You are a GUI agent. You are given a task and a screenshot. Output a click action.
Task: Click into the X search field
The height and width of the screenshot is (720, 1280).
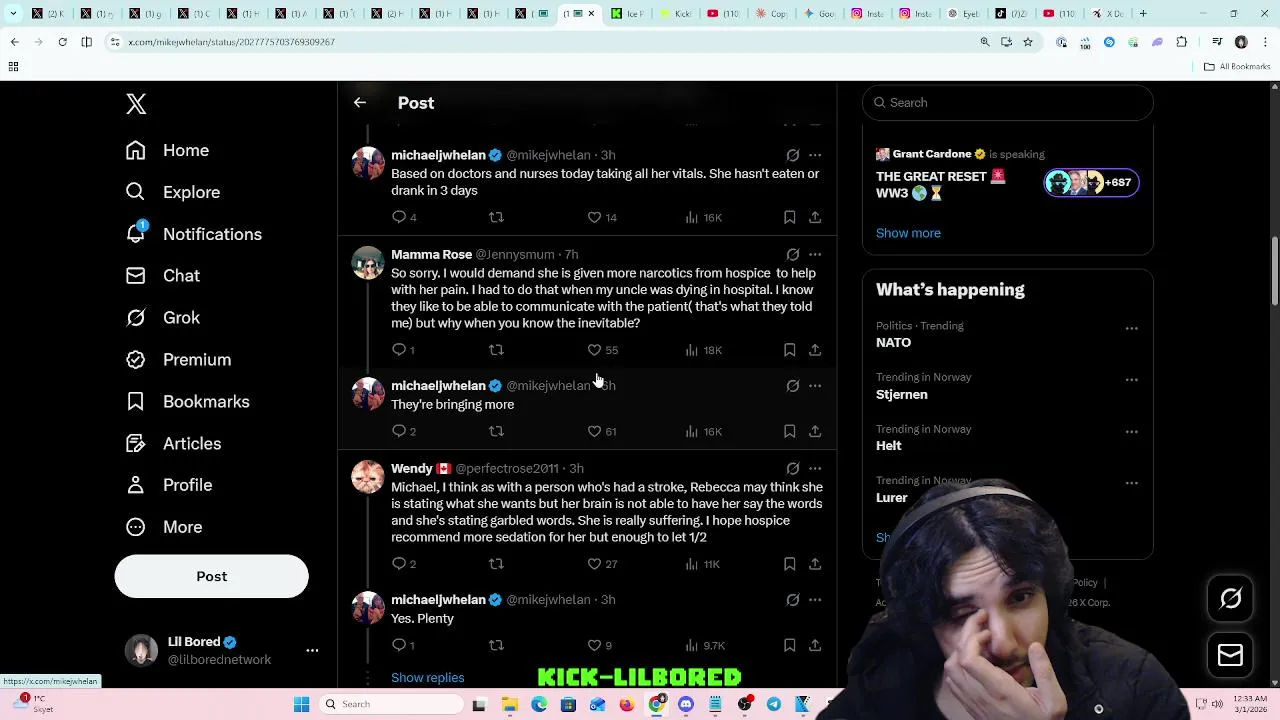[x=1008, y=103]
